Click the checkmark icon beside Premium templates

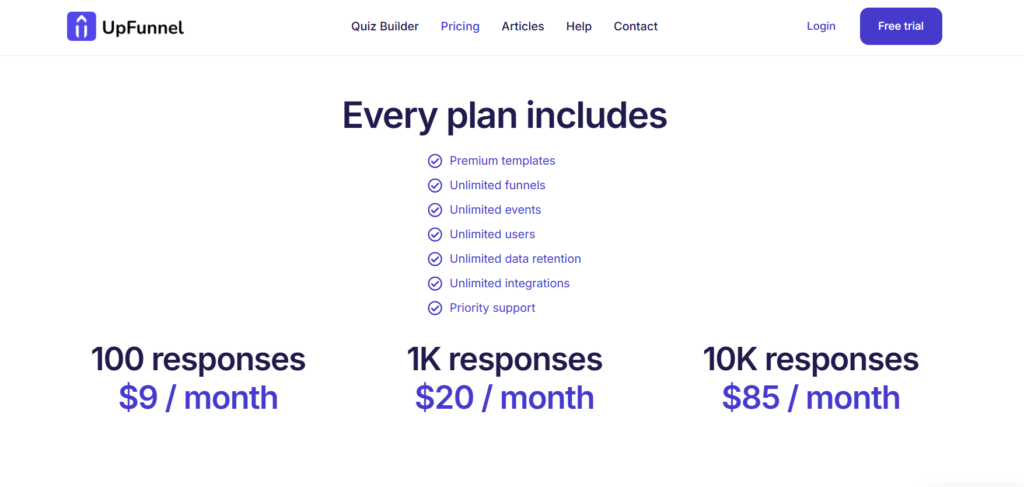pyautogui.click(x=435, y=161)
